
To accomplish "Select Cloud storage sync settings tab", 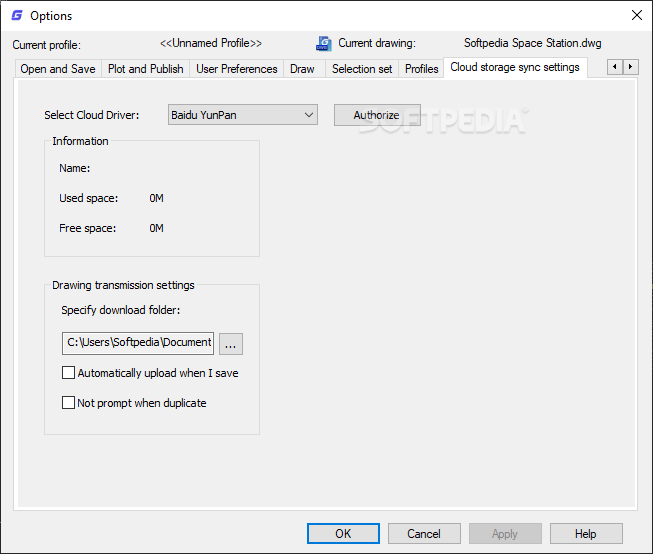I will tap(515, 67).
